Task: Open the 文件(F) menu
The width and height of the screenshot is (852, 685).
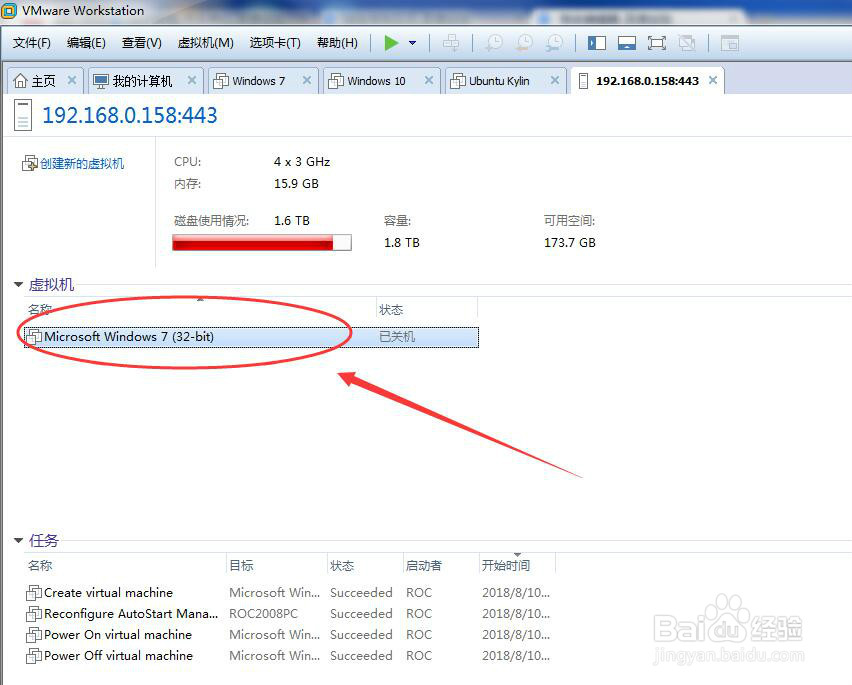Action: coord(32,43)
